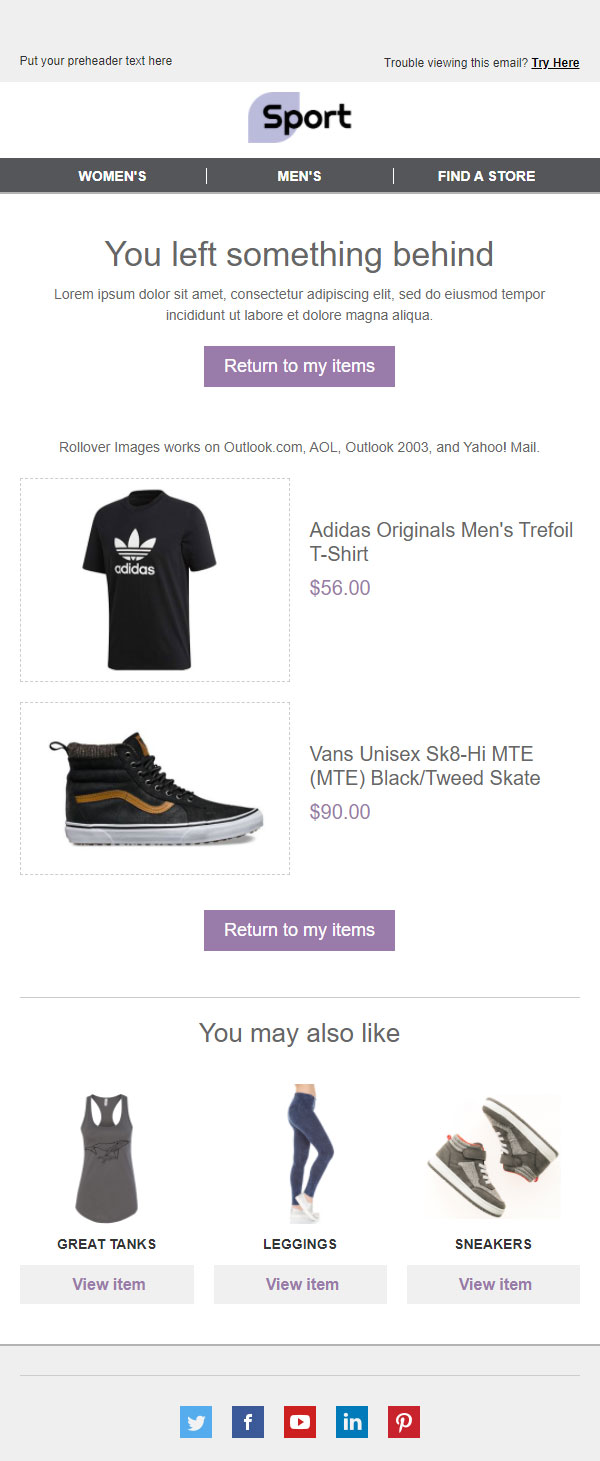Open the Pinterest social icon

point(404,1421)
